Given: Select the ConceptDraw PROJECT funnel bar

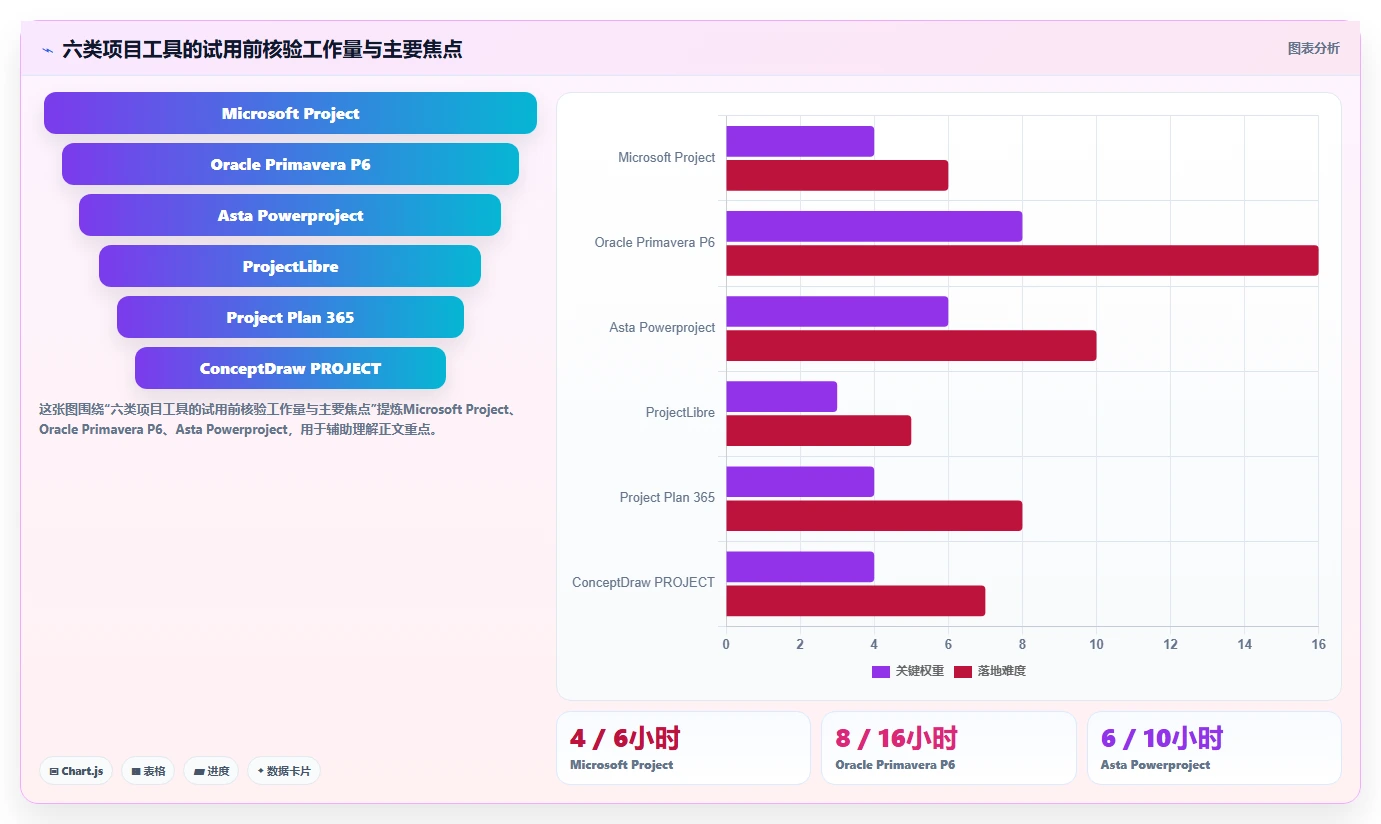Looking at the screenshot, I should pos(290,368).
